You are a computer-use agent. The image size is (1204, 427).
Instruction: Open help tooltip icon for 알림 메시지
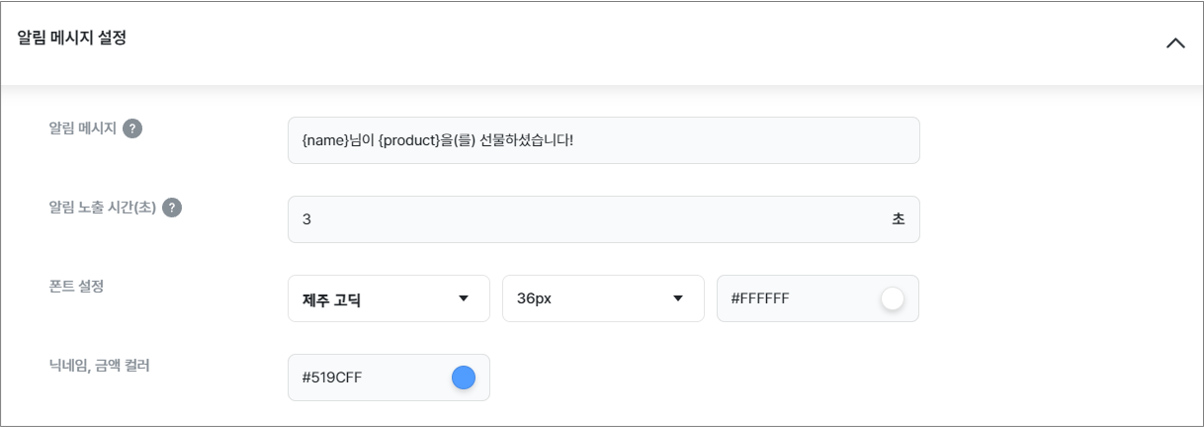(132, 129)
